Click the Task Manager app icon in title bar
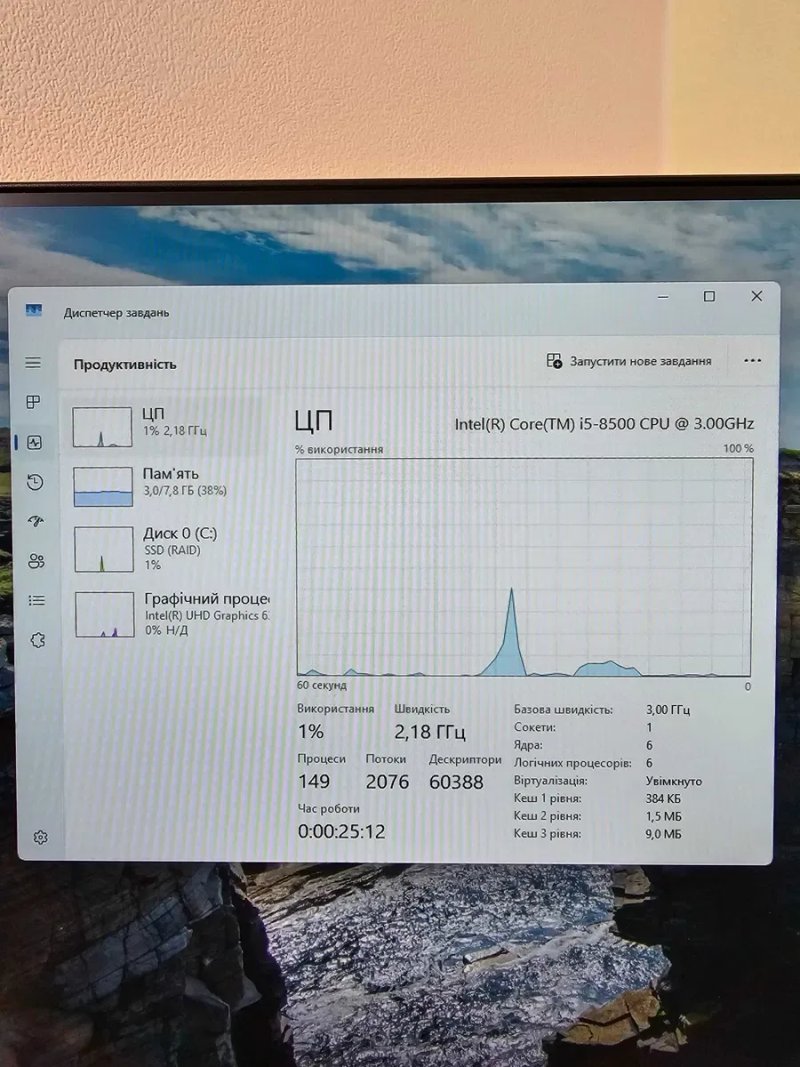Image resolution: width=800 pixels, height=1067 pixels. tap(34, 311)
